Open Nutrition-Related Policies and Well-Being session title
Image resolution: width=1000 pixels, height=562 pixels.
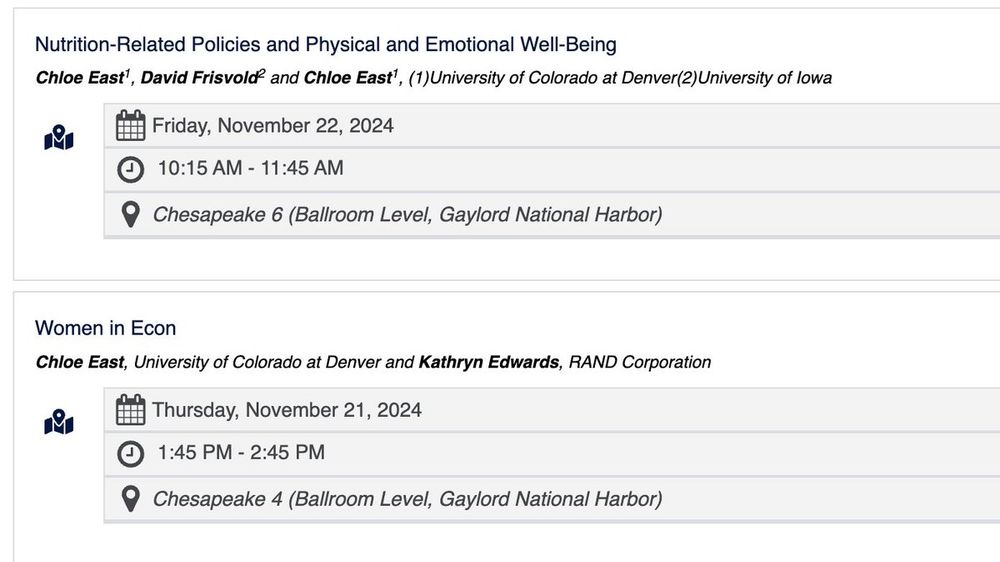coord(325,45)
